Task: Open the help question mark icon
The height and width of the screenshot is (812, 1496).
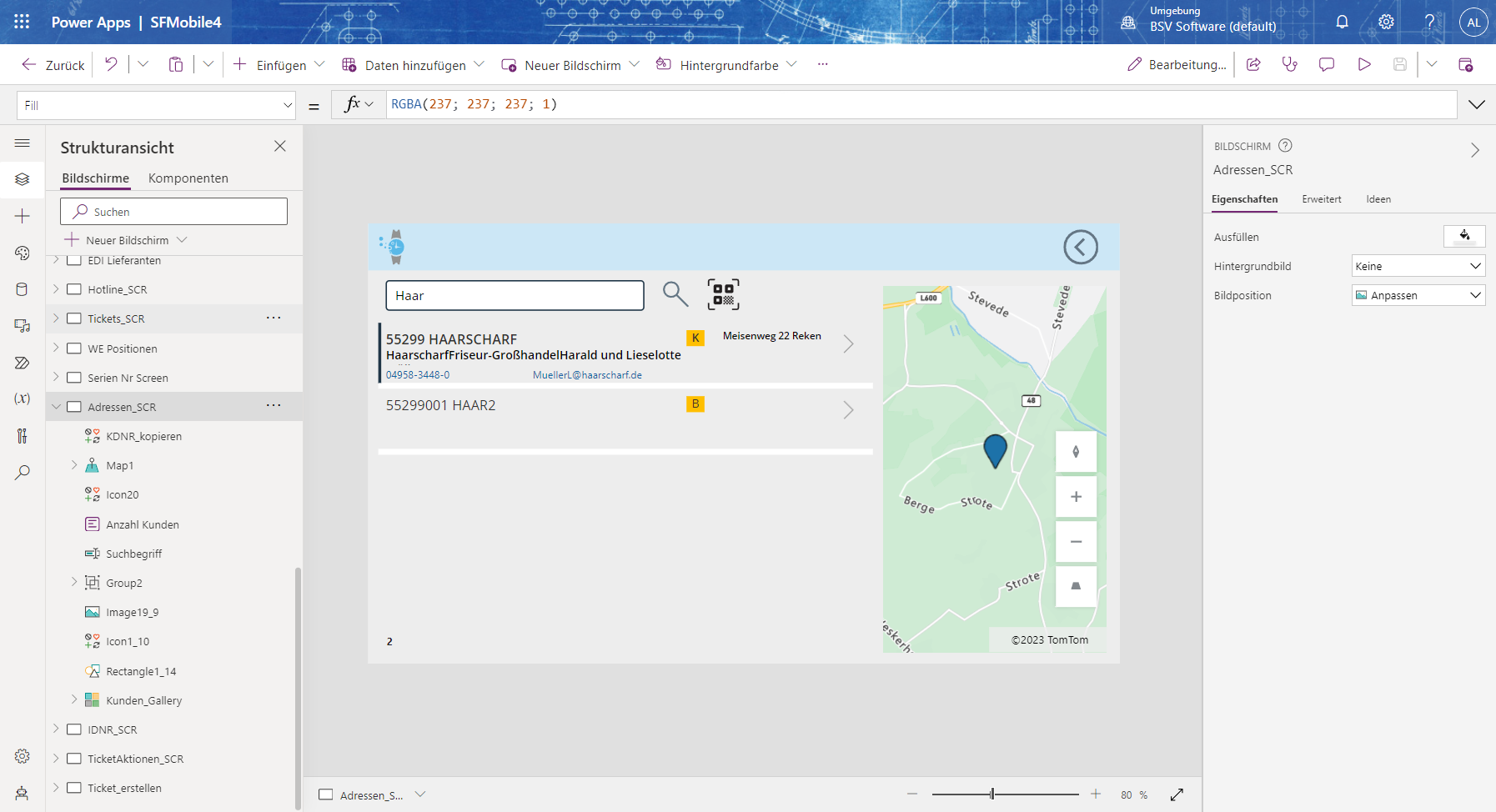Action: point(1429,23)
